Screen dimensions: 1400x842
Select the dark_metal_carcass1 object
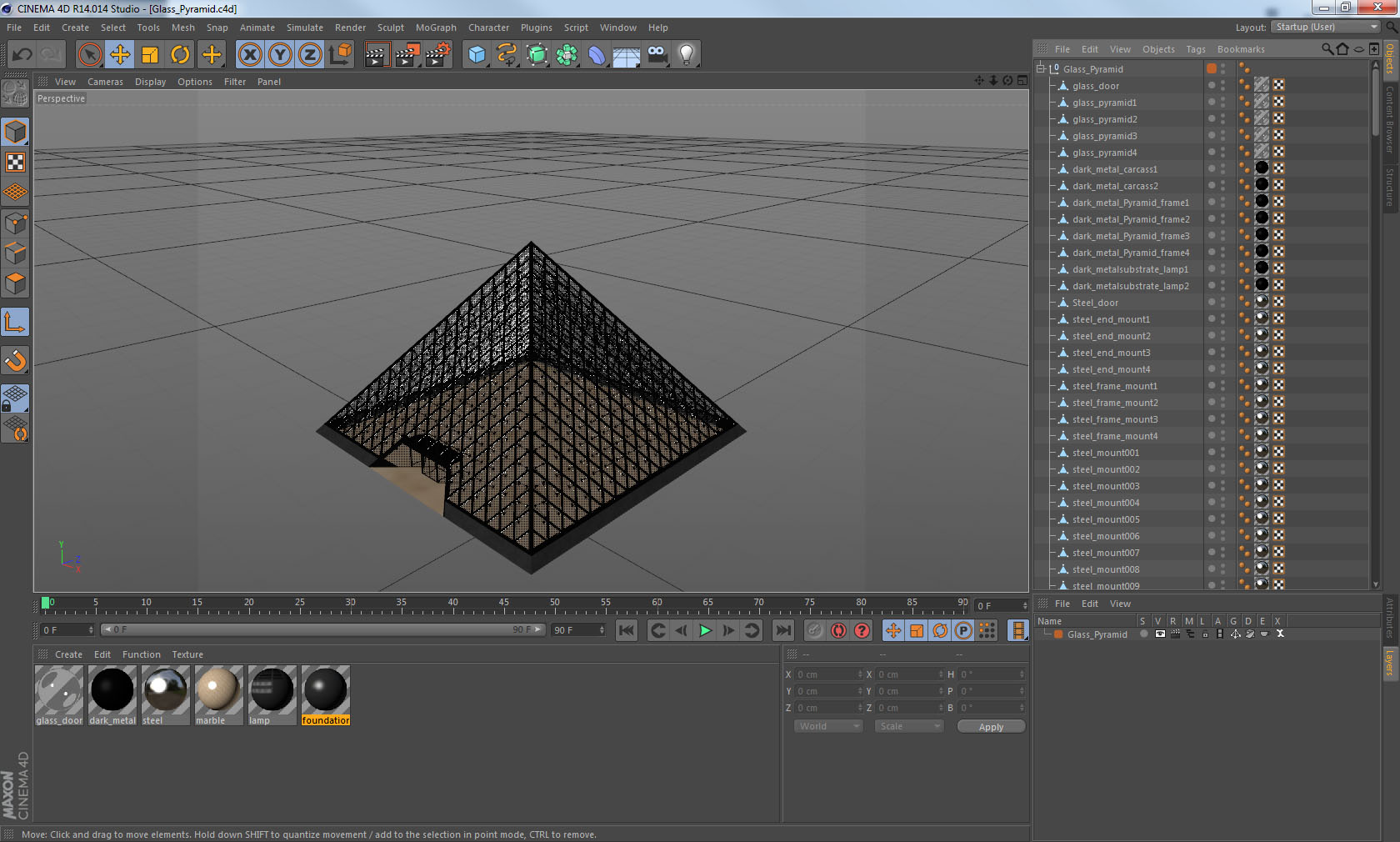tap(1114, 169)
